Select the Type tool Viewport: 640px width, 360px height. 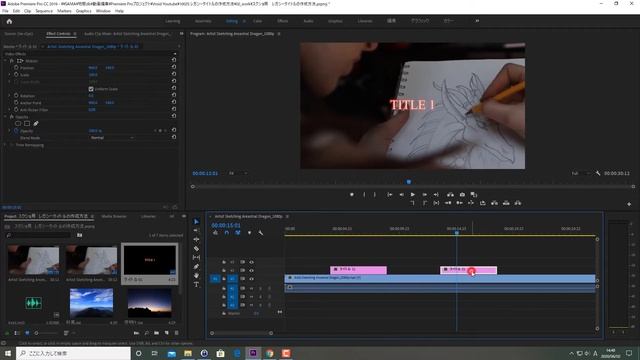[196, 284]
